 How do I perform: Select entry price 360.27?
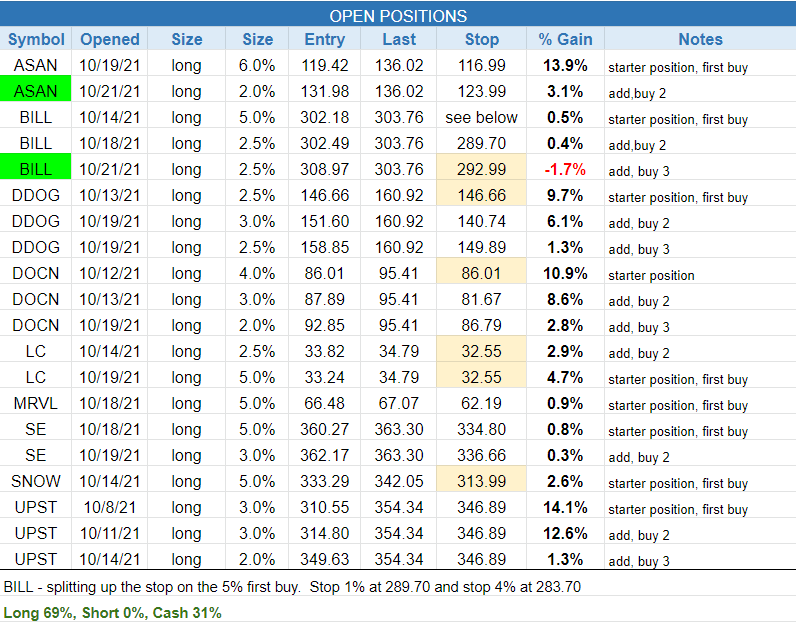(x=324, y=429)
